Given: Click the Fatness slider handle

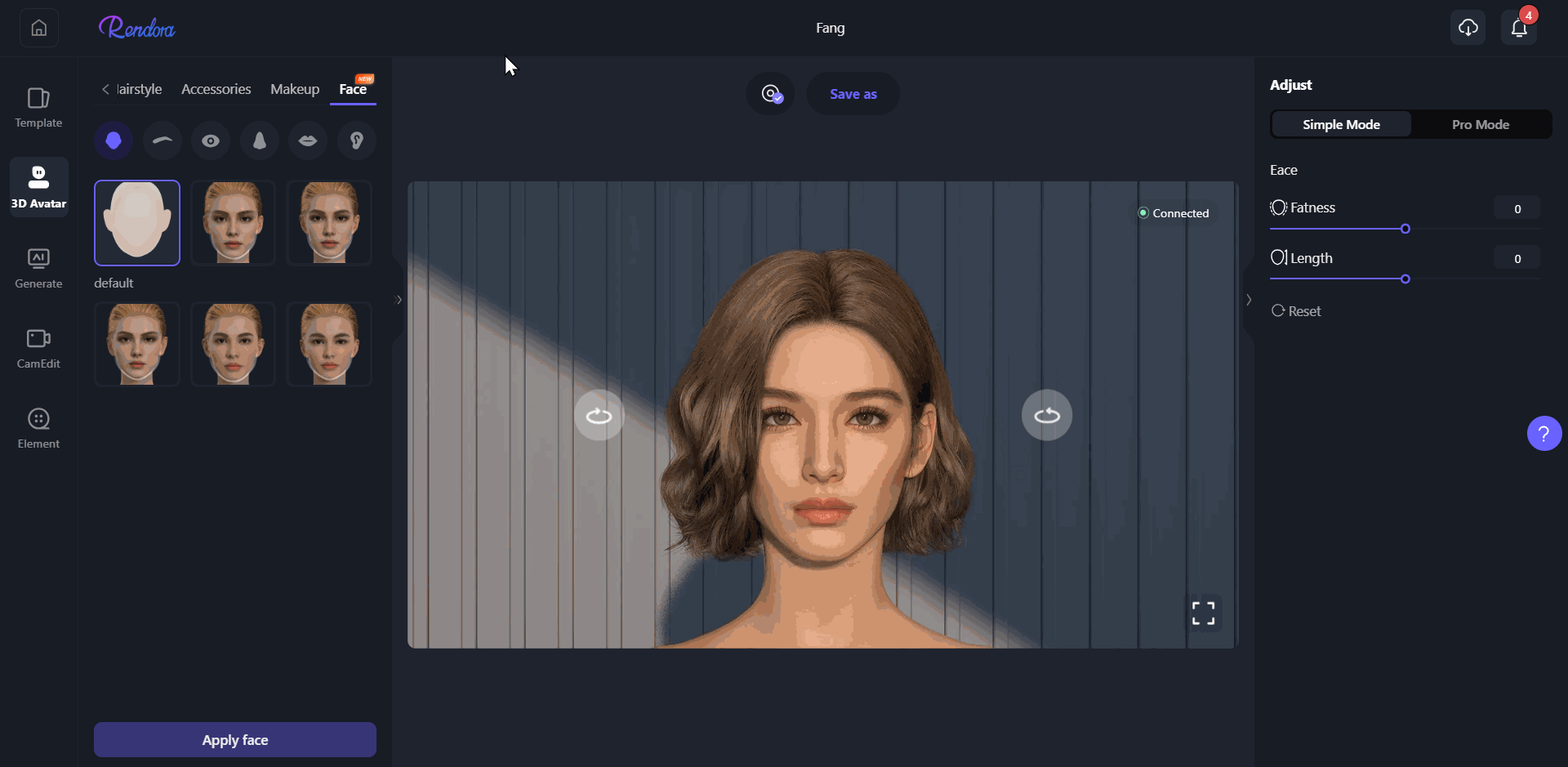Looking at the screenshot, I should click(x=1405, y=229).
